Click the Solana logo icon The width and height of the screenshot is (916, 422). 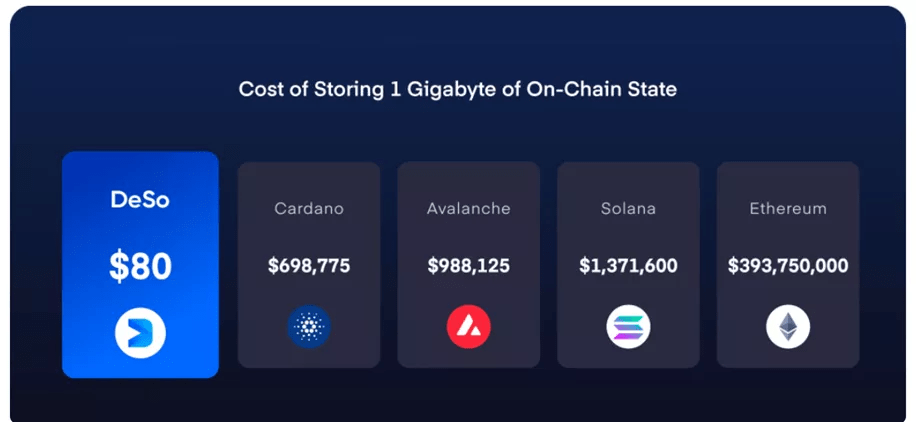[628, 327]
